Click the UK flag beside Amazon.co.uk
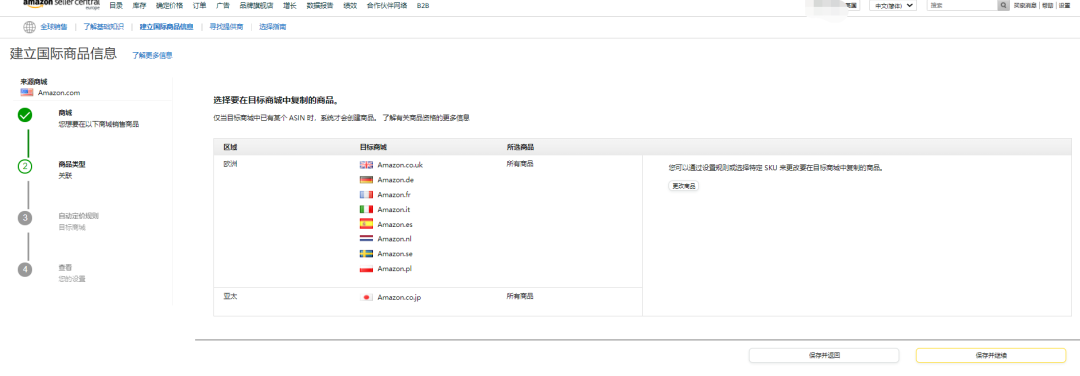Image resolution: width=1080 pixels, height=376 pixels. click(x=366, y=165)
